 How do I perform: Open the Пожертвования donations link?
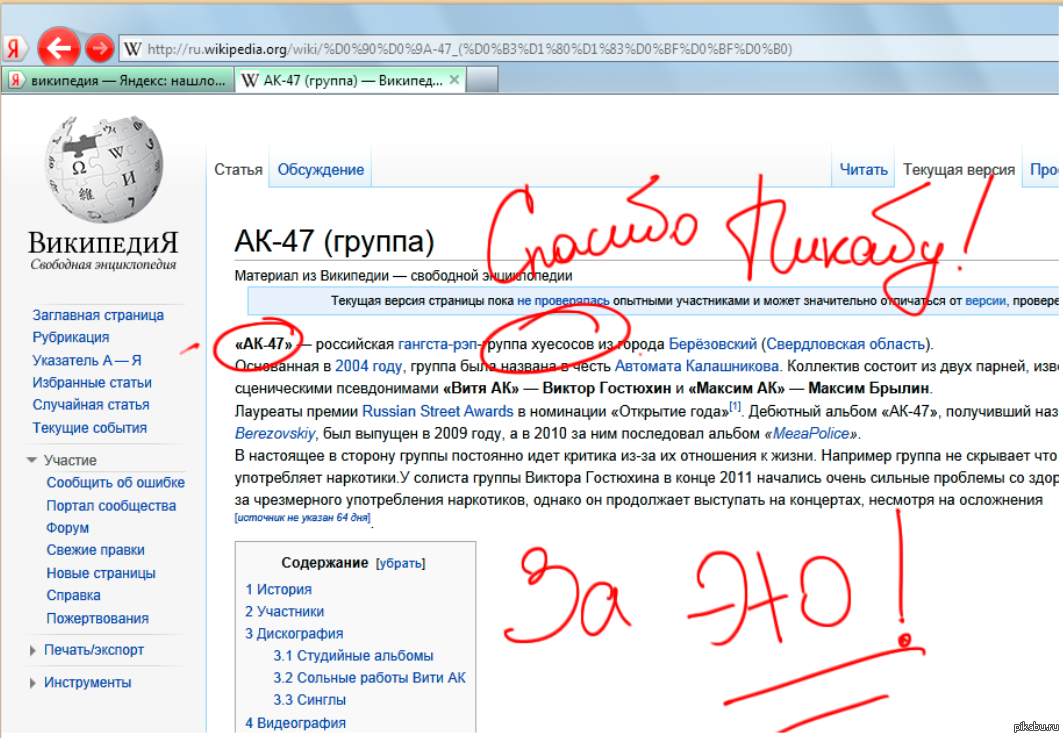coord(97,619)
